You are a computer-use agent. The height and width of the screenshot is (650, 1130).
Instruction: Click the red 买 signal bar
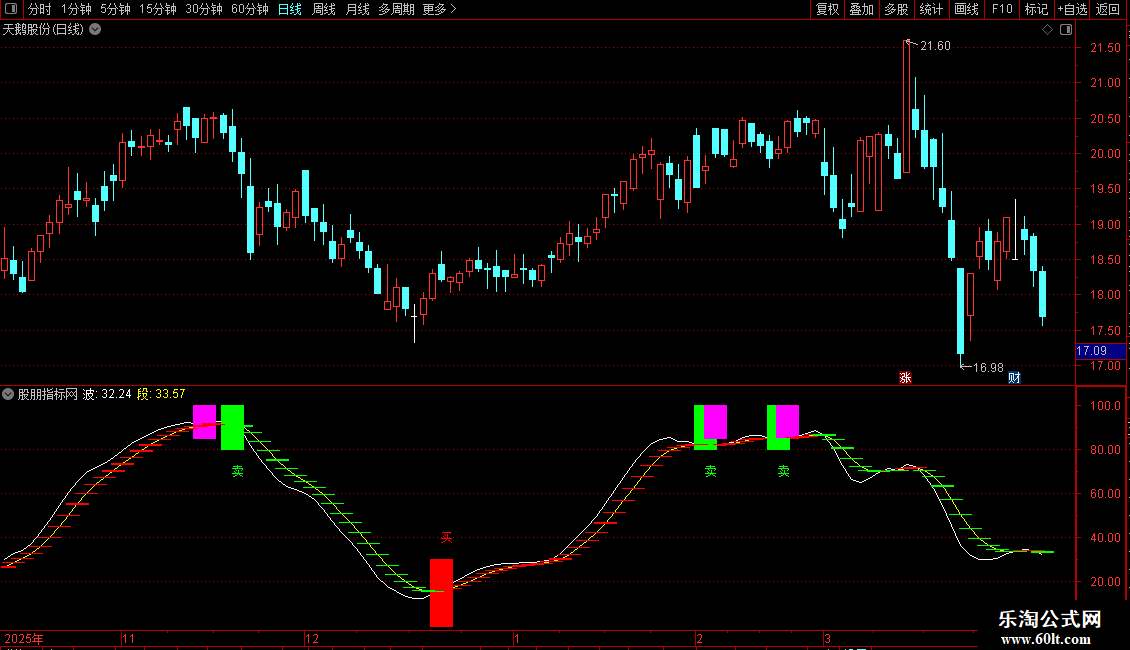coord(442,592)
